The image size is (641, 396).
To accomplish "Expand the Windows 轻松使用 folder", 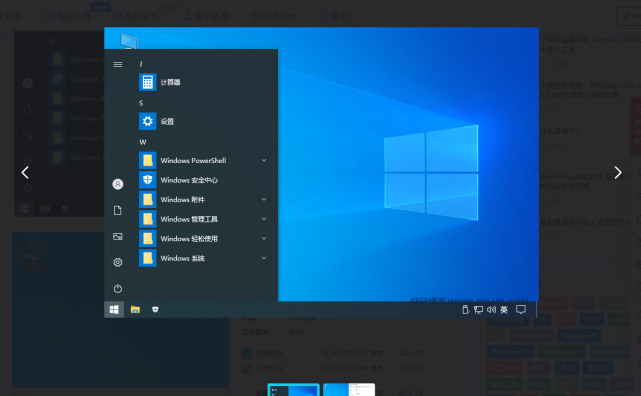I will [203, 239].
